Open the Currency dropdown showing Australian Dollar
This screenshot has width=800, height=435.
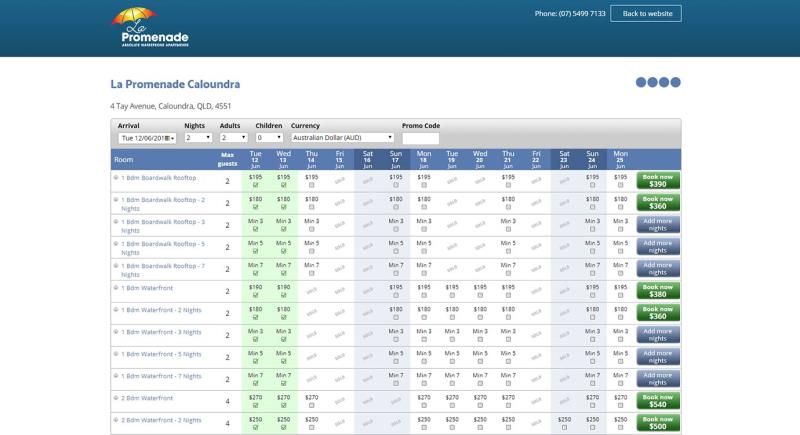click(342, 138)
